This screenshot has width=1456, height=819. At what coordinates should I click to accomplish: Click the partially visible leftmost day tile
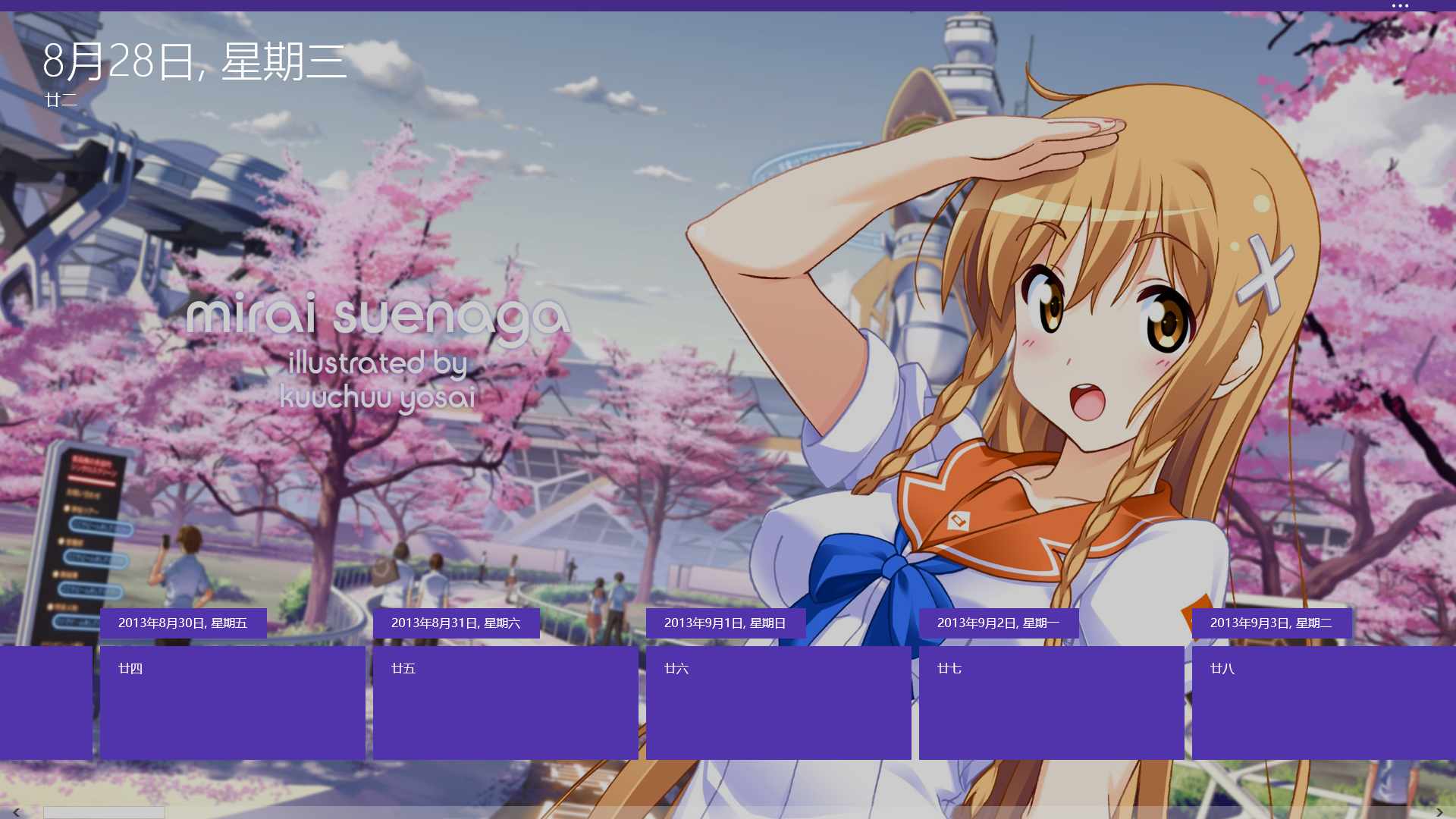pyautogui.click(x=45, y=702)
